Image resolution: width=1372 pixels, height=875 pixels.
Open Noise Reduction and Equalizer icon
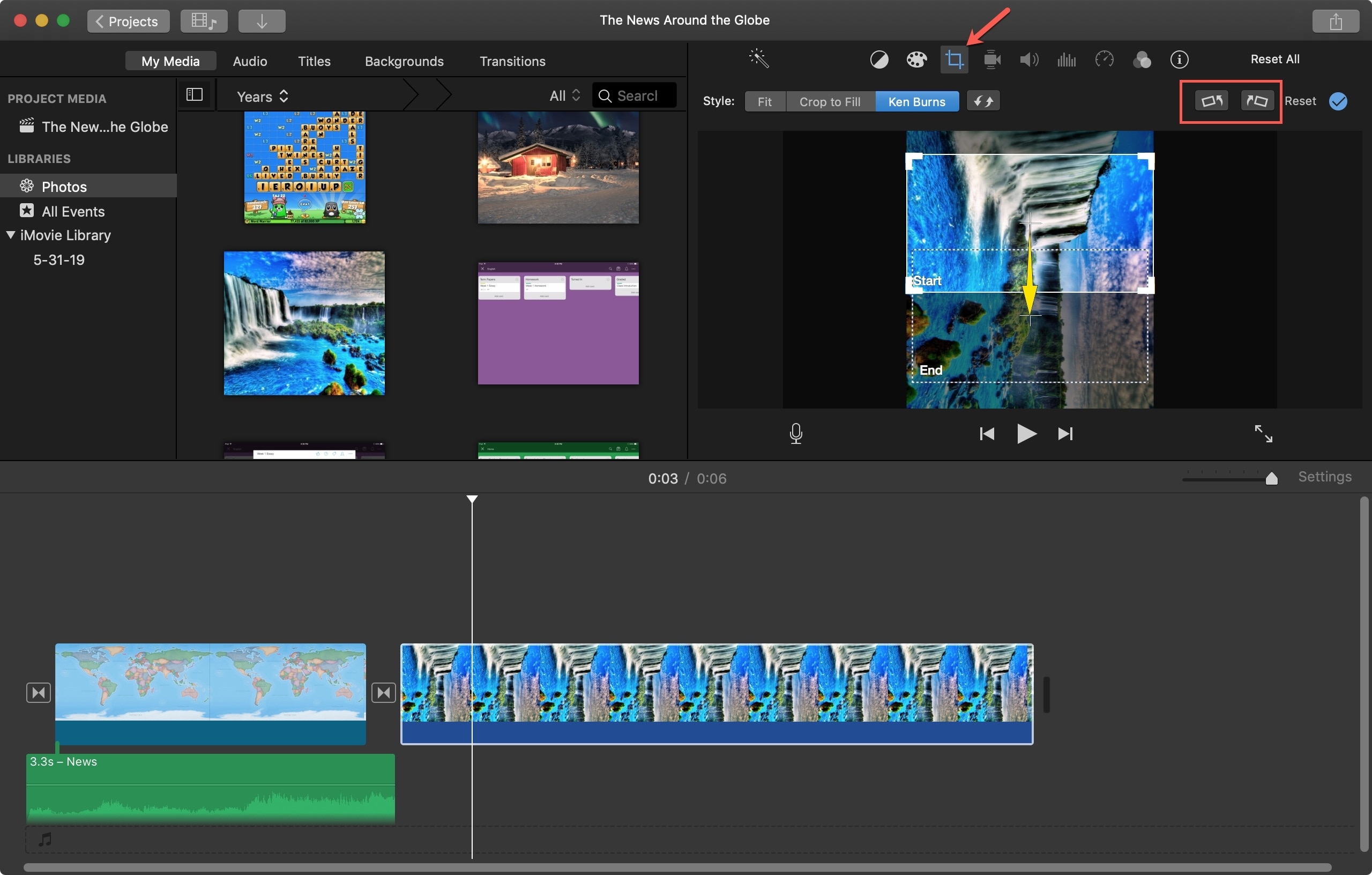point(1066,60)
